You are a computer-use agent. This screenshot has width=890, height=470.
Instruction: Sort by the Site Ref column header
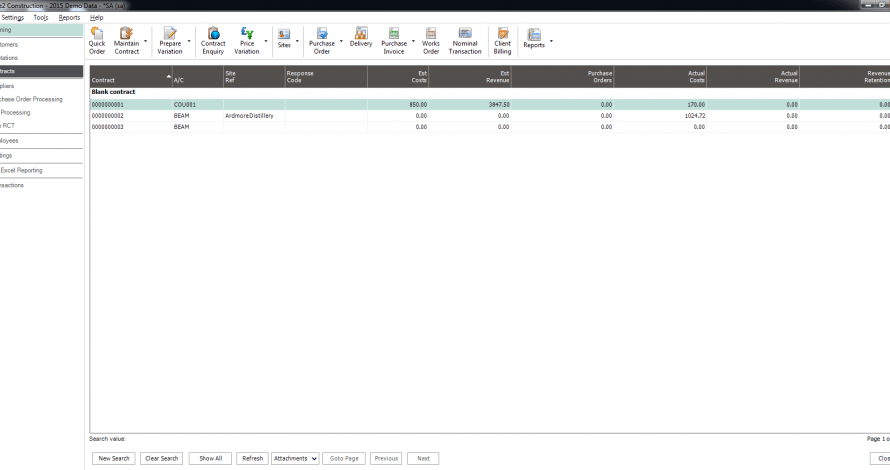tap(254, 77)
